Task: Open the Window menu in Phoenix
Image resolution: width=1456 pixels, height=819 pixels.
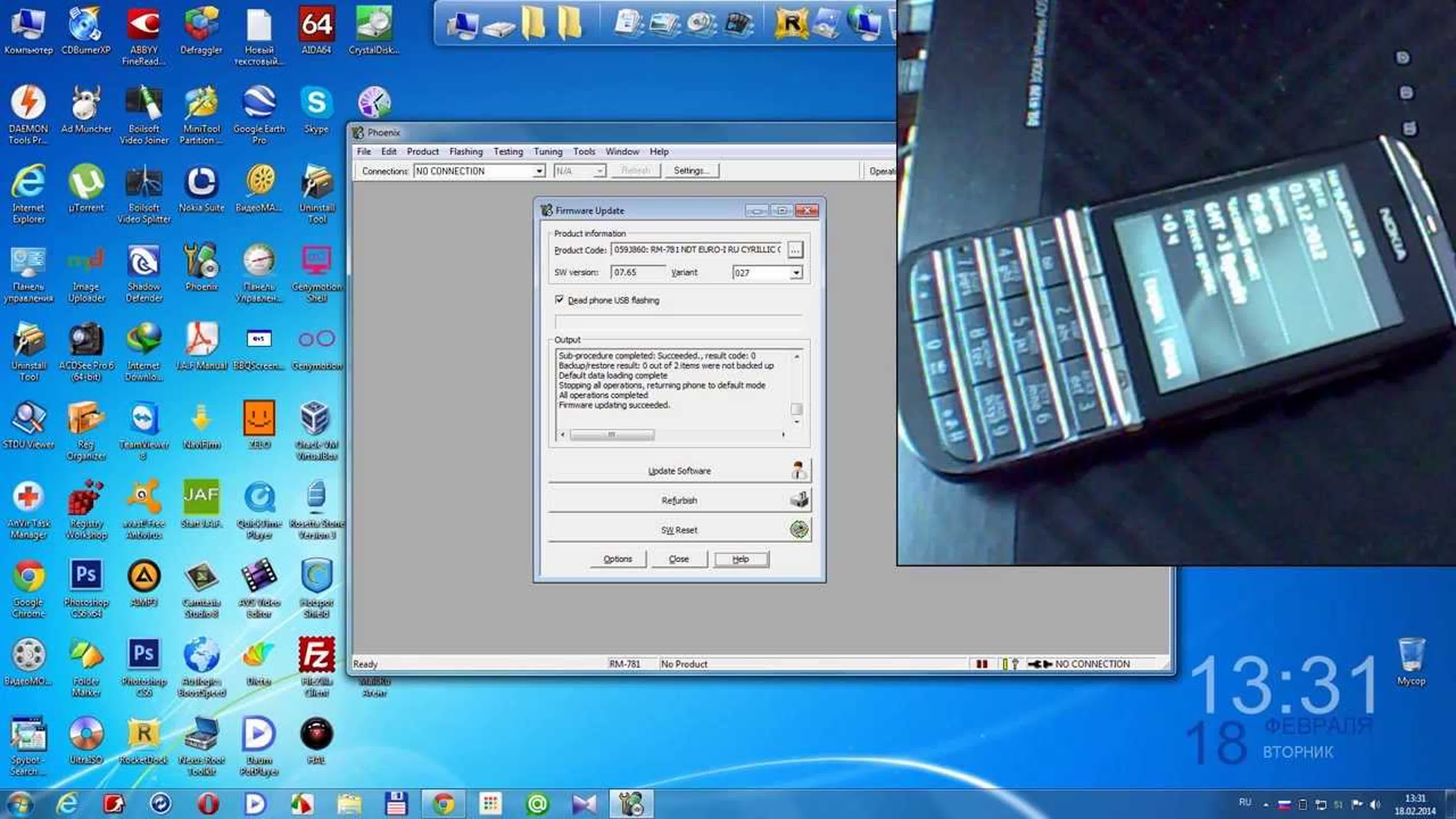Action: click(x=622, y=151)
